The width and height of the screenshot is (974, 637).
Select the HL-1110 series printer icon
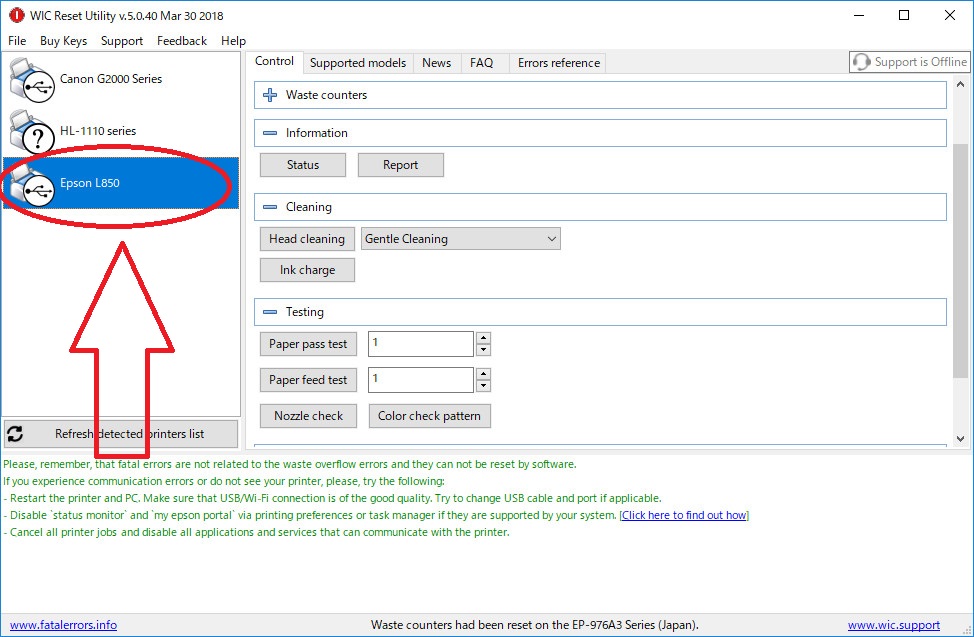click(31, 131)
